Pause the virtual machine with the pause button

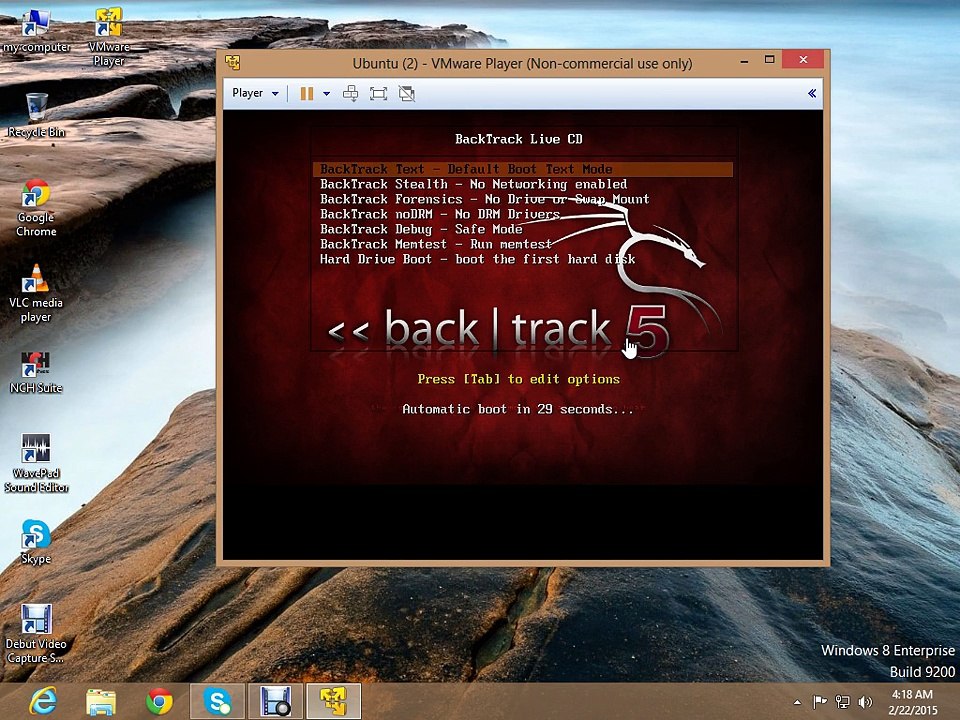[307, 94]
